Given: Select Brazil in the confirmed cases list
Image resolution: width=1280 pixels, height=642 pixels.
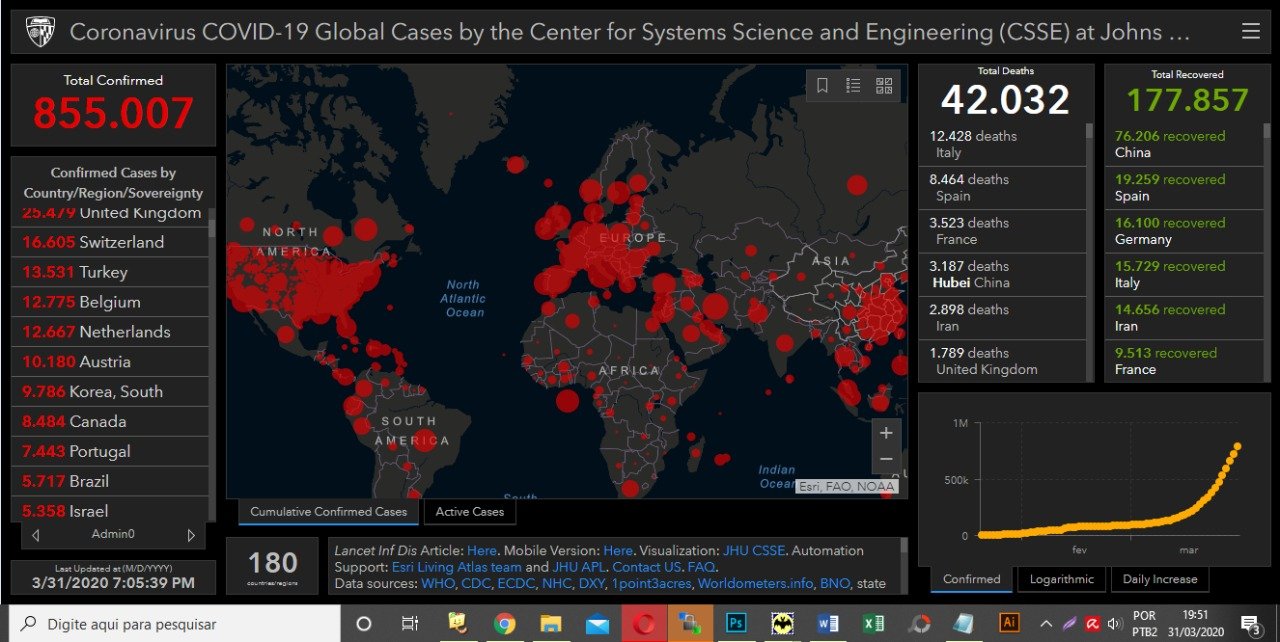Looking at the screenshot, I should coord(89,481).
